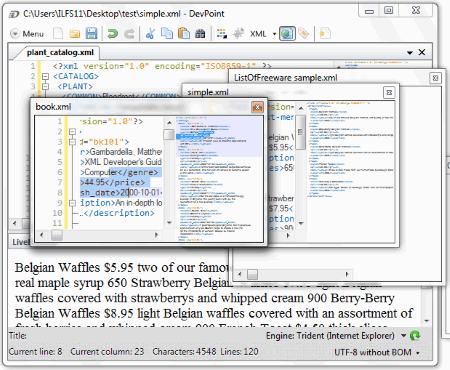
Task: Click ListOfFreeware horizontal scroll right arrow
Action: tap(347, 274)
